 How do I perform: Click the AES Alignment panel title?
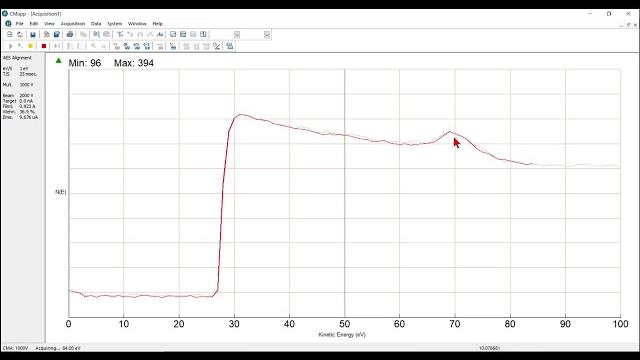17,58
